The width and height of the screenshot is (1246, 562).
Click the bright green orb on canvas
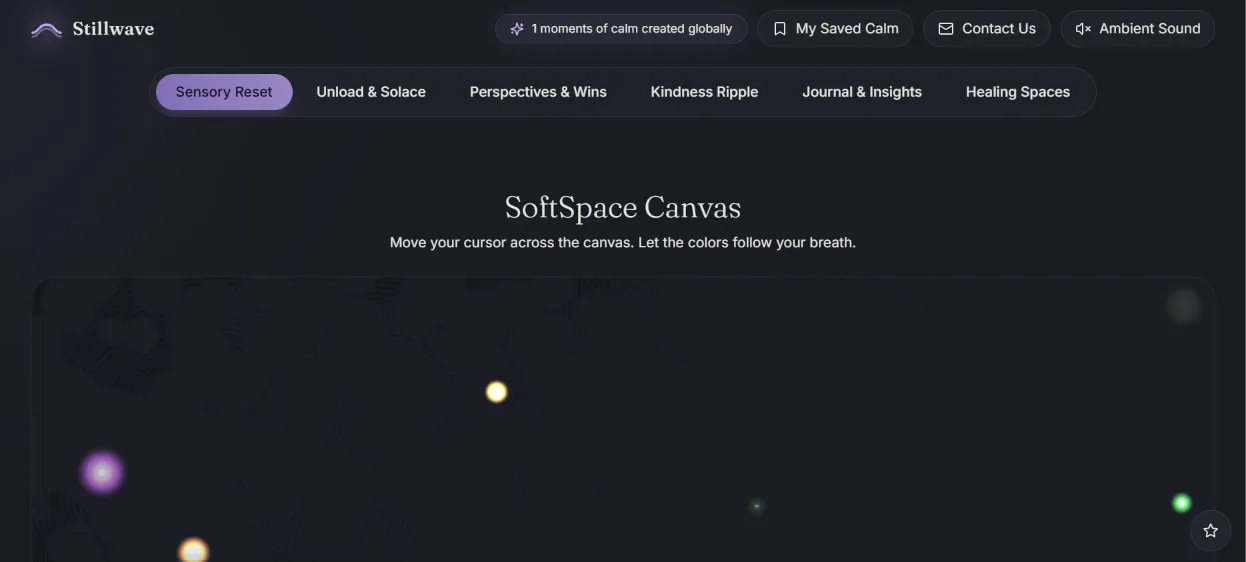1181,503
